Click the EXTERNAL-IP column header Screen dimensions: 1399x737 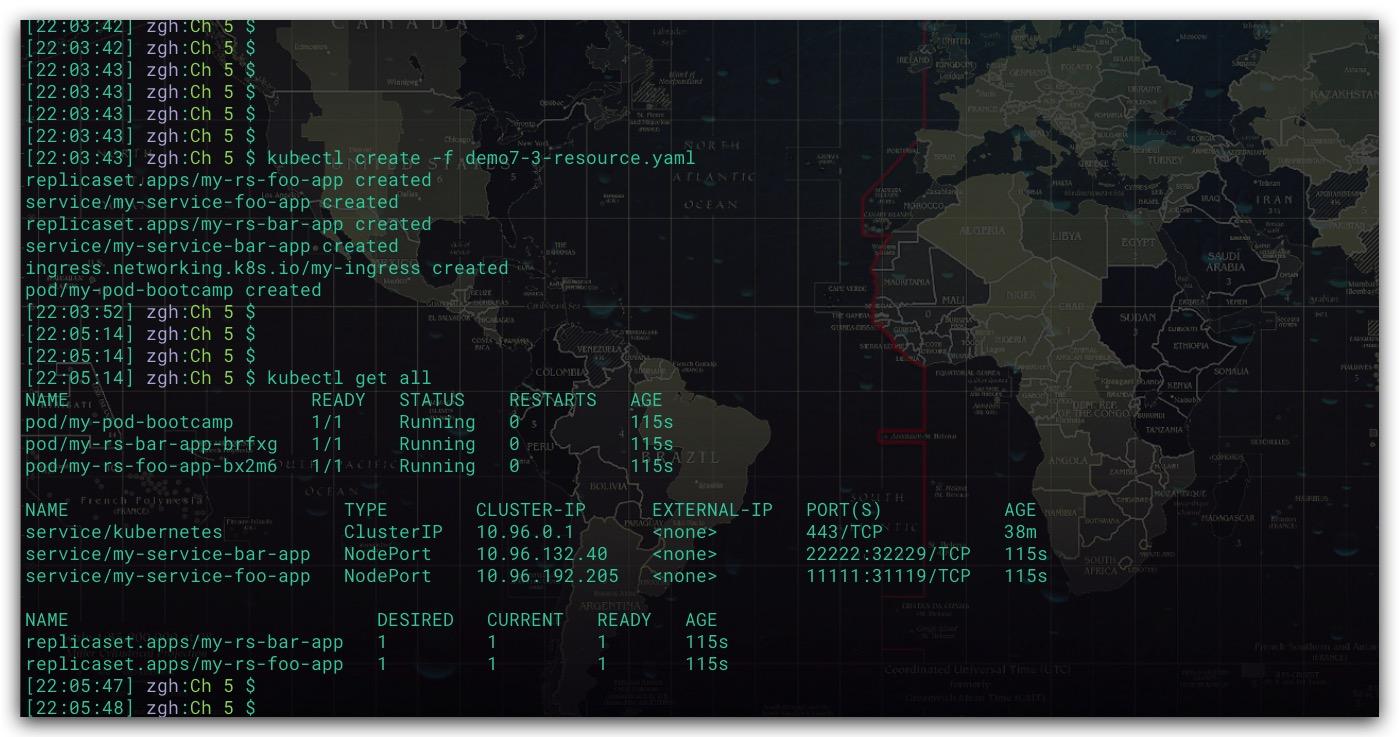712,510
